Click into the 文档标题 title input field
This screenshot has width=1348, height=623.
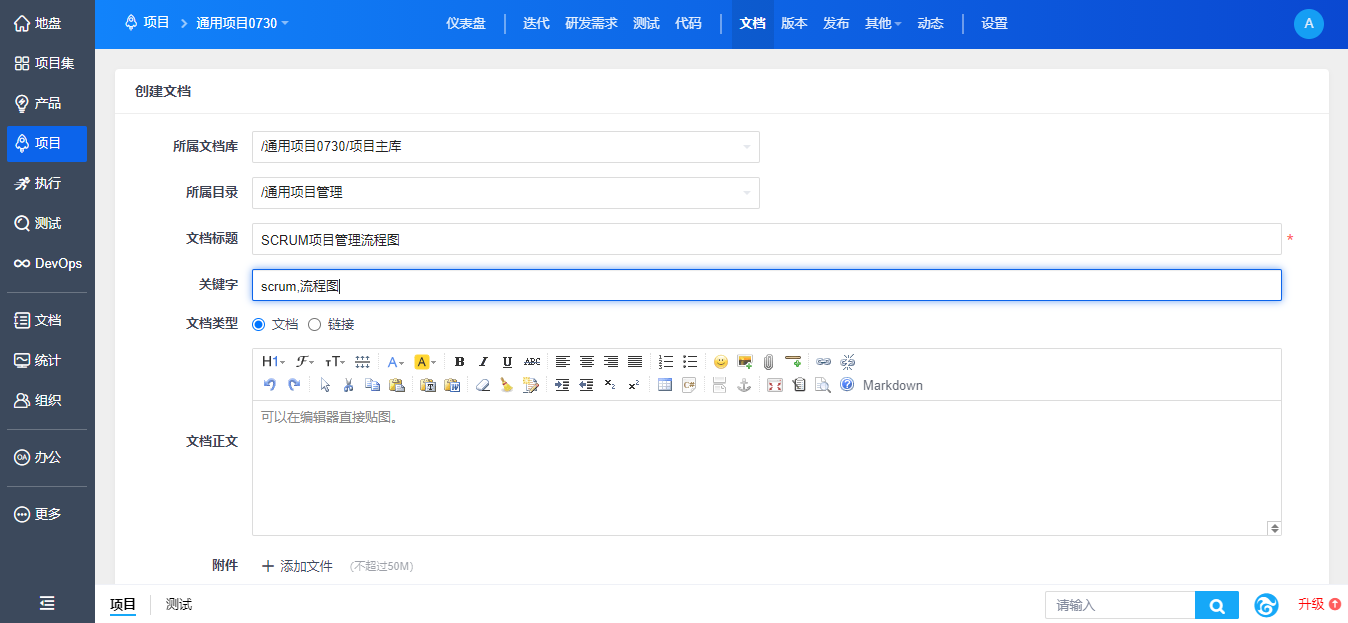(766, 239)
